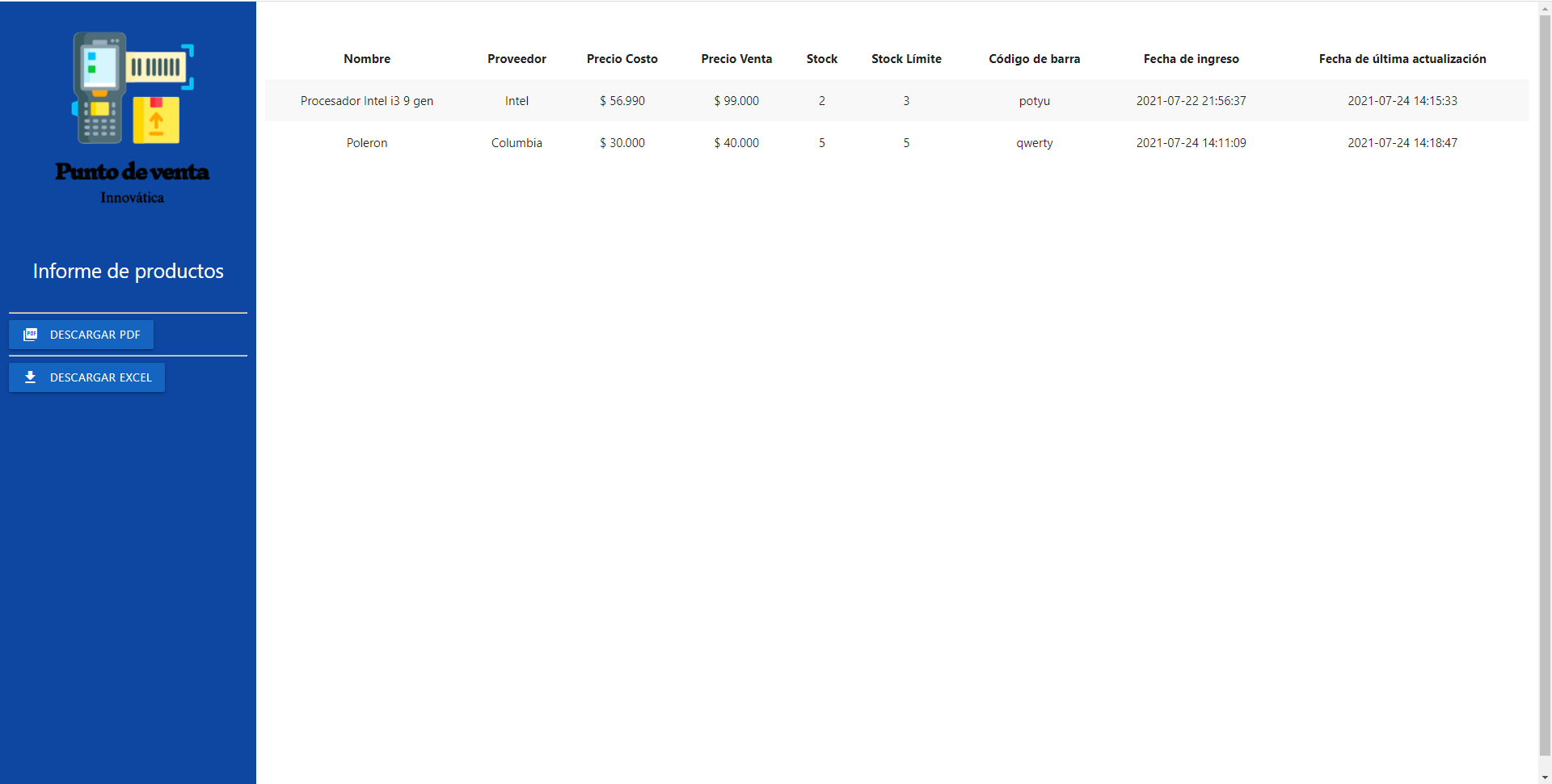This screenshot has height=784, width=1552.
Task: Click Fecha de última actualización header
Action: [x=1402, y=59]
